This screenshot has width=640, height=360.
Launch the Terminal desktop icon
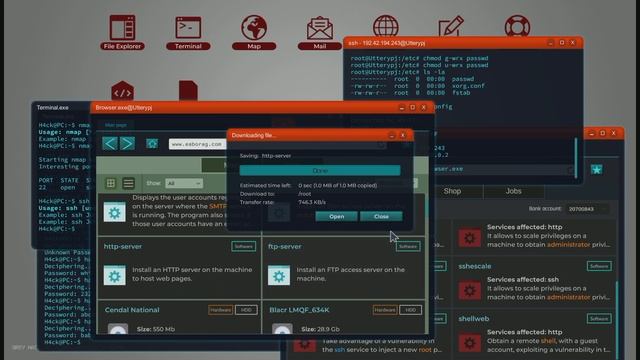(x=188, y=33)
